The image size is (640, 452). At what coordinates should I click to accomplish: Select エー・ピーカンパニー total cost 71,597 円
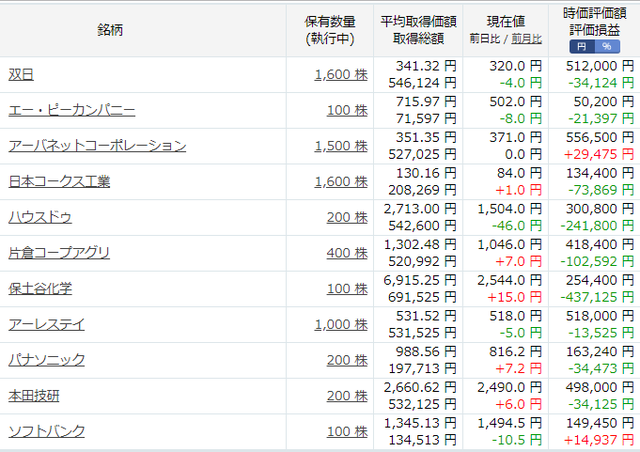pos(426,118)
